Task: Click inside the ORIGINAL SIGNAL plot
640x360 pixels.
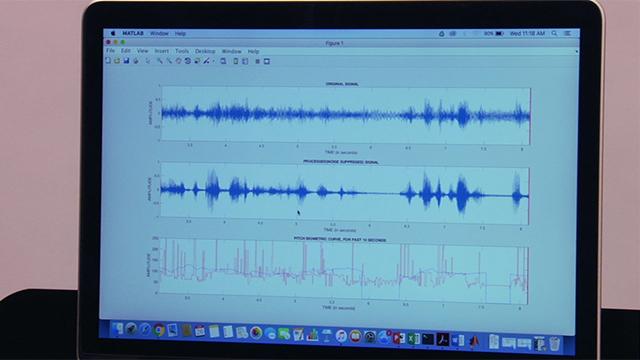Action: pos(346,116)
